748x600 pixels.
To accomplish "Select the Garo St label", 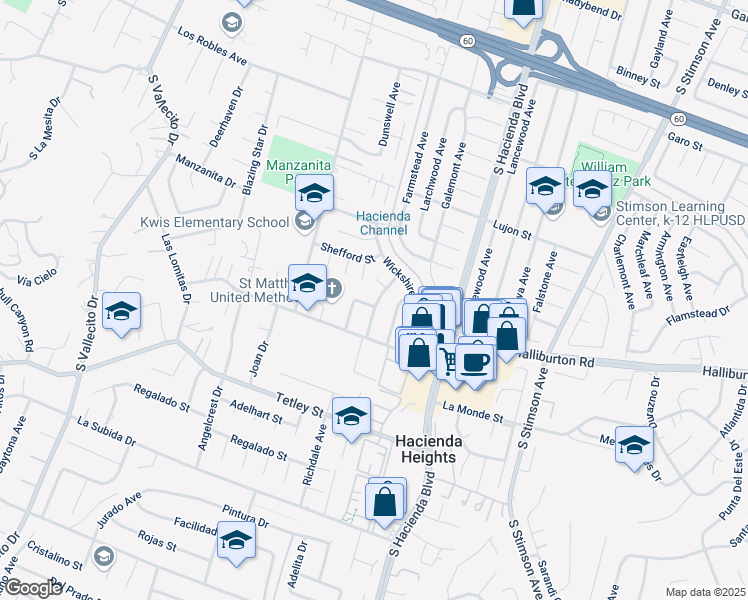I will (685, 142).
